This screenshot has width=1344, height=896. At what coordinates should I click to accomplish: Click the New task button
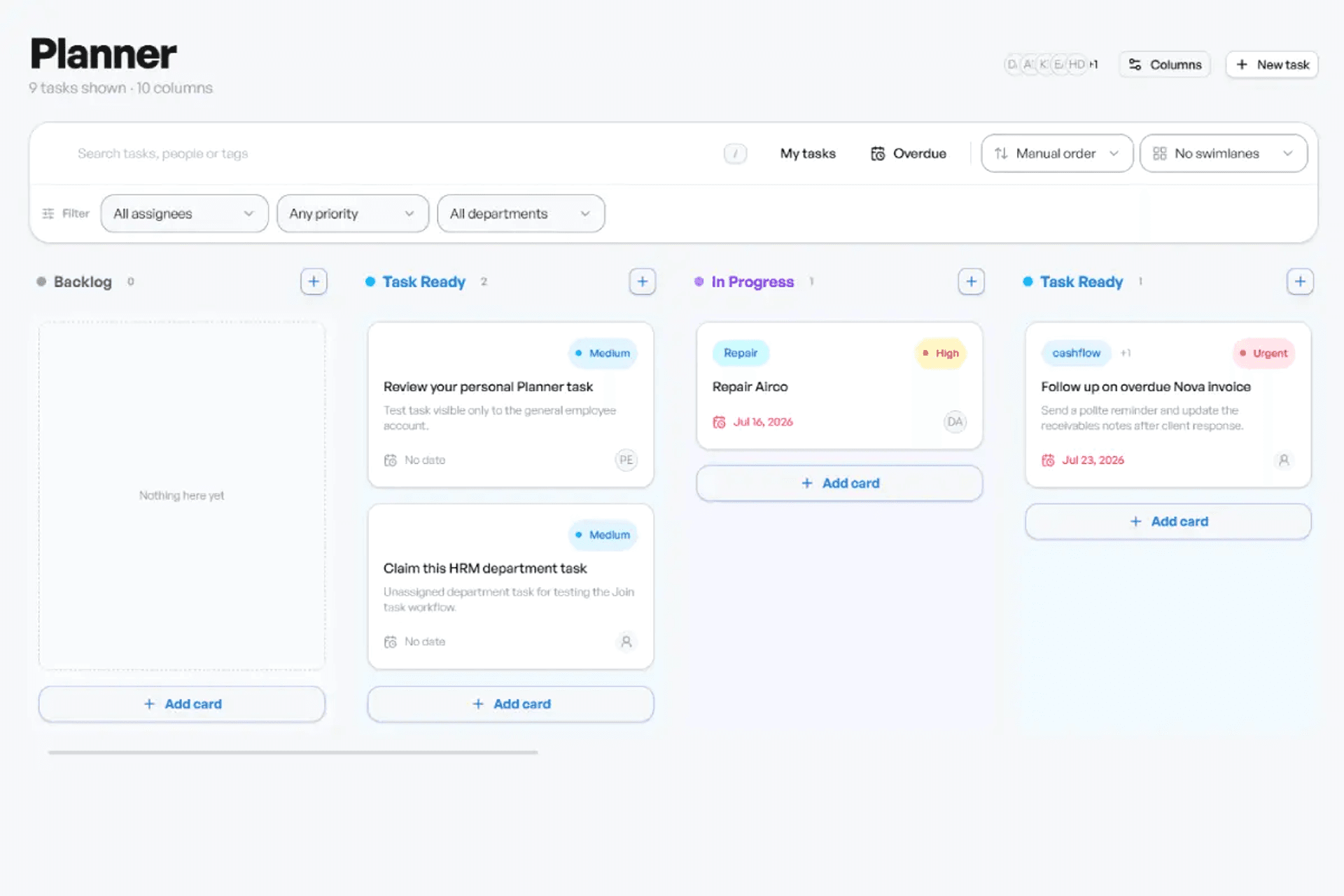click(x=1272, y=64)
